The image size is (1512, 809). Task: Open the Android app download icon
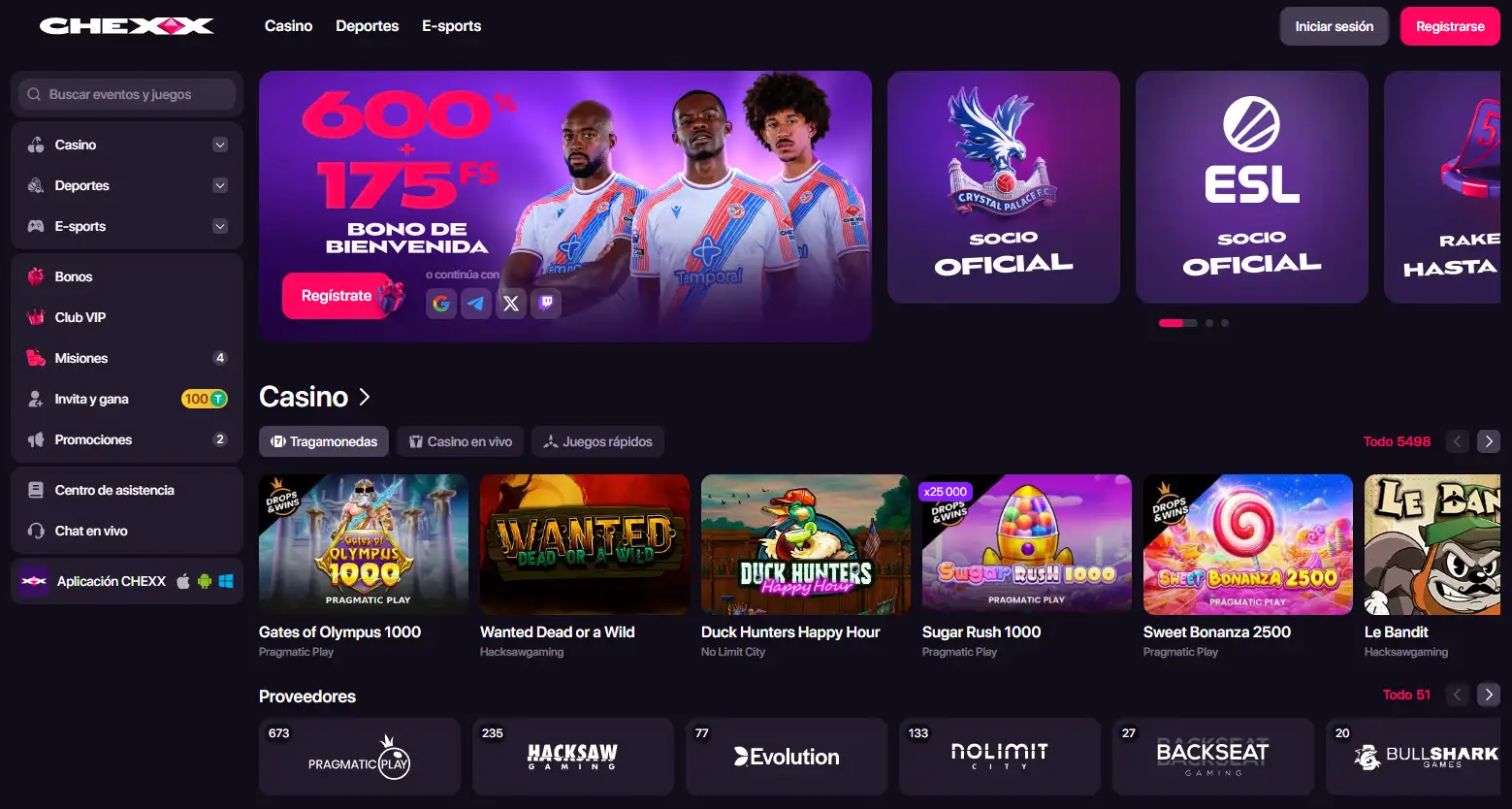205,581
